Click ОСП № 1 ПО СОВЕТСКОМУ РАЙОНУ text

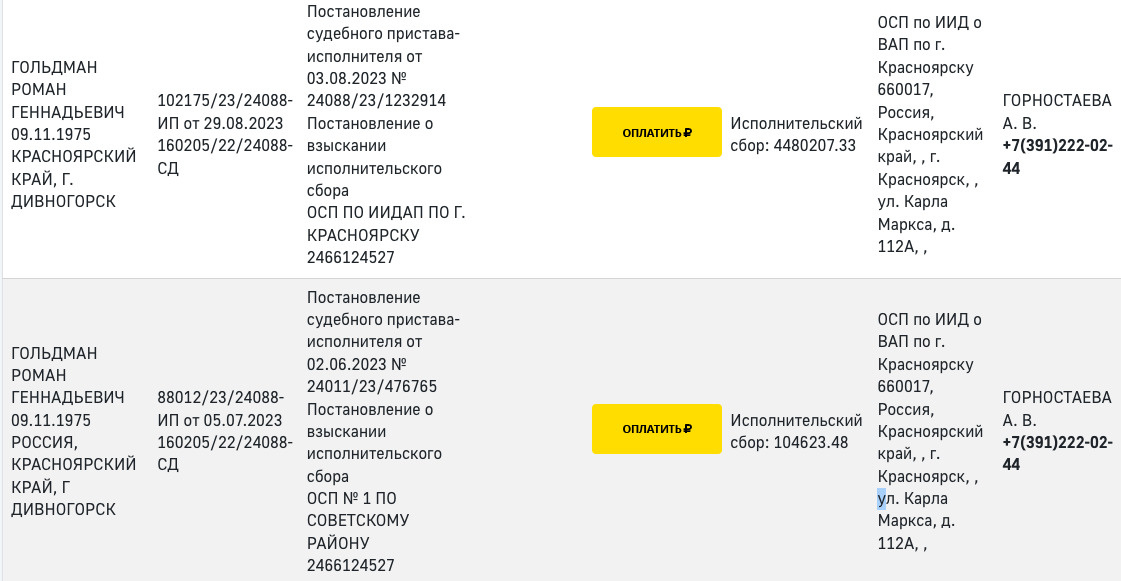pyautogui.click(x=357, y=521)
